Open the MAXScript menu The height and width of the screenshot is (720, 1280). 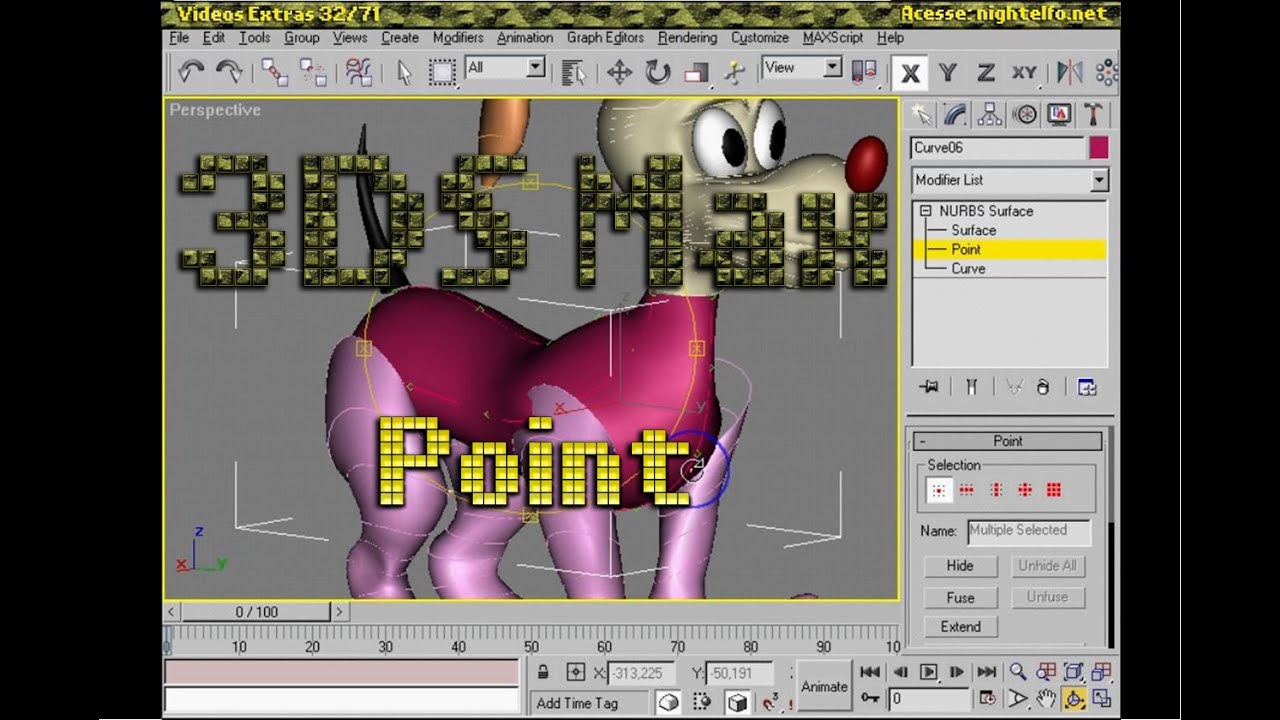click(x=833, y=37)
